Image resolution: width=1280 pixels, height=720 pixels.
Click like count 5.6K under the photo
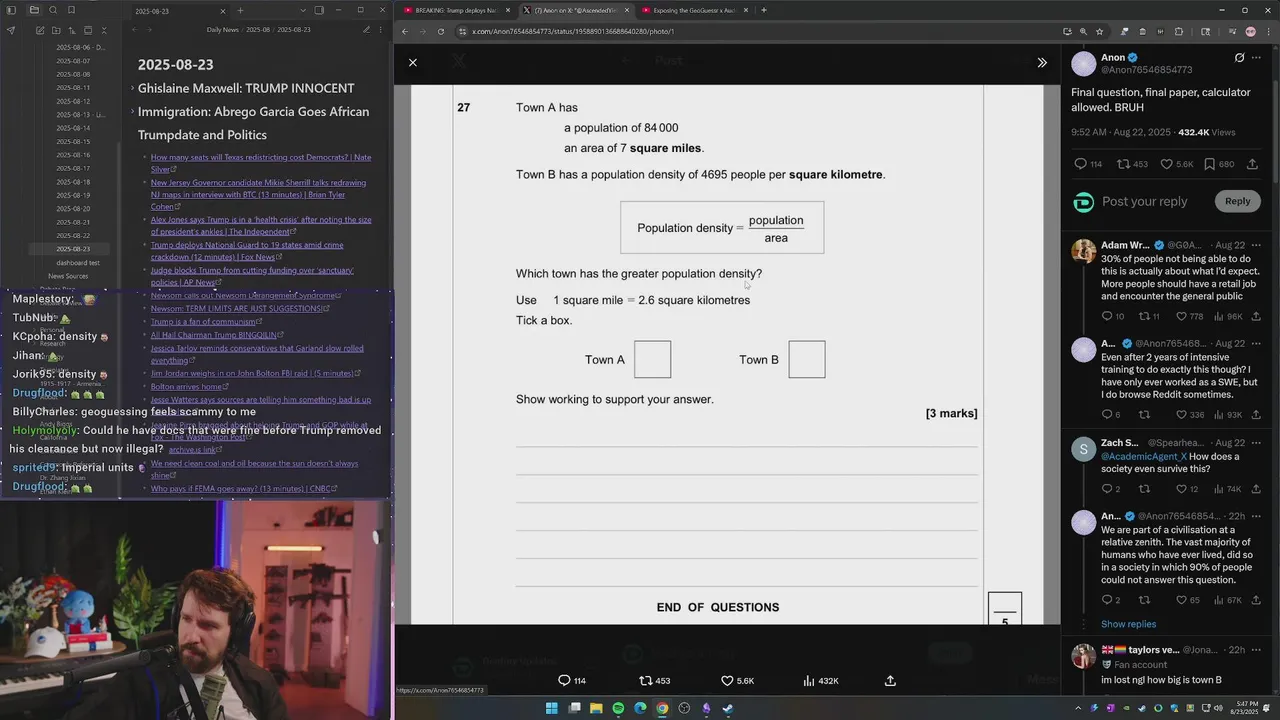click(x=738, y=681)
